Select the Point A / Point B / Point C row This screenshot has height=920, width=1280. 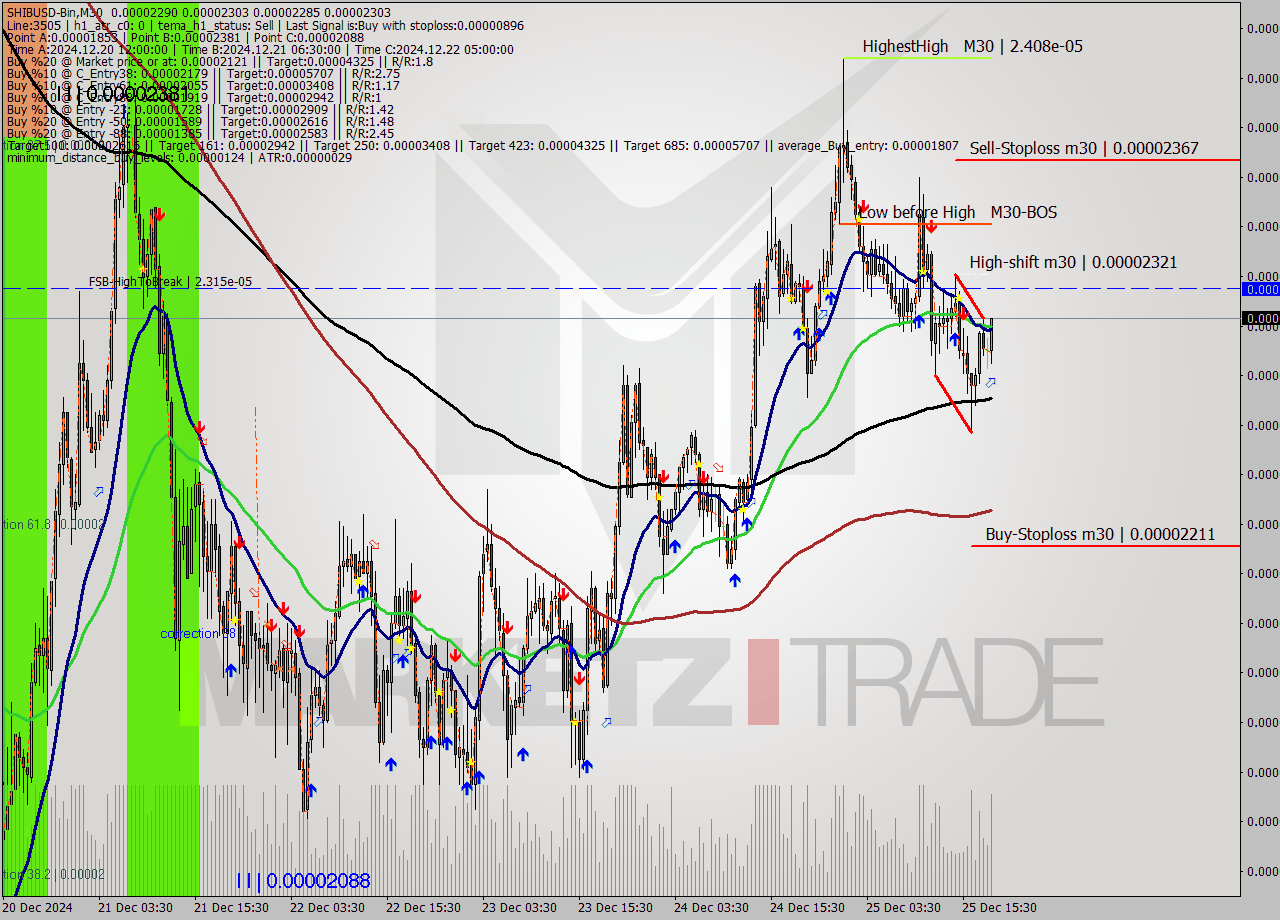coord(185,37)
